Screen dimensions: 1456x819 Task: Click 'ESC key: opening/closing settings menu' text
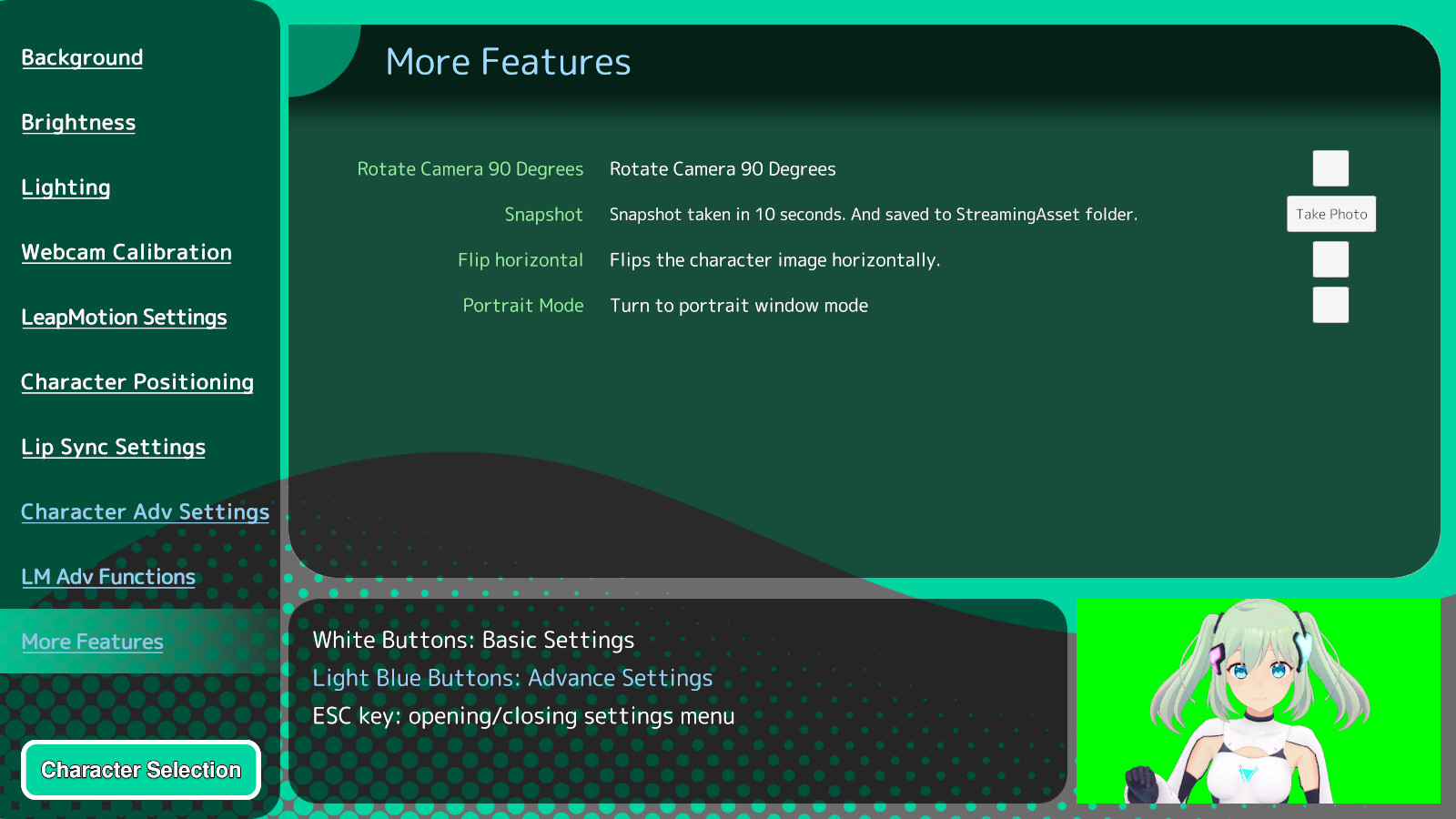coord(523,716)
